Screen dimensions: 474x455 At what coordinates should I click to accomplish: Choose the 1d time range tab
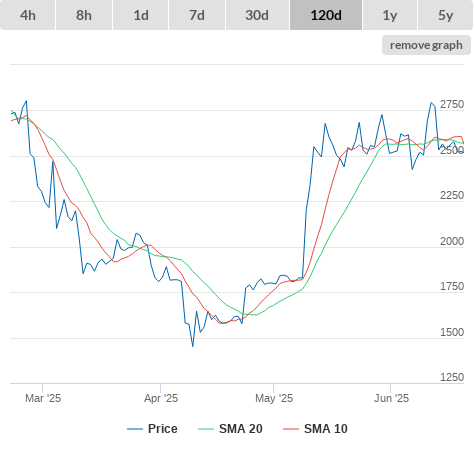click(x=141, y=15)
